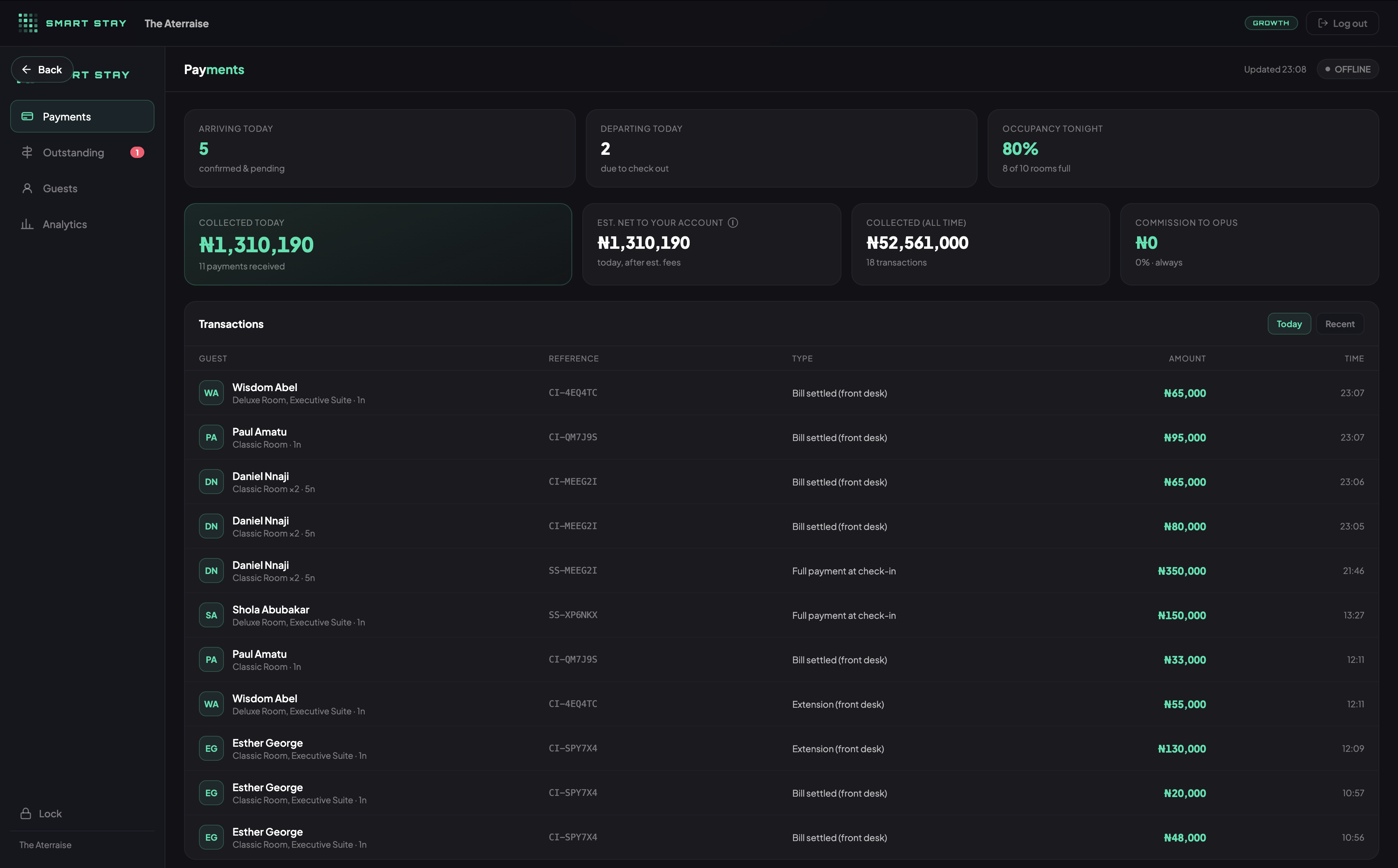Click The Aterraise label at sidebar bottom
This screenshot has height=868, width=1398.
(x=45, y=845)
